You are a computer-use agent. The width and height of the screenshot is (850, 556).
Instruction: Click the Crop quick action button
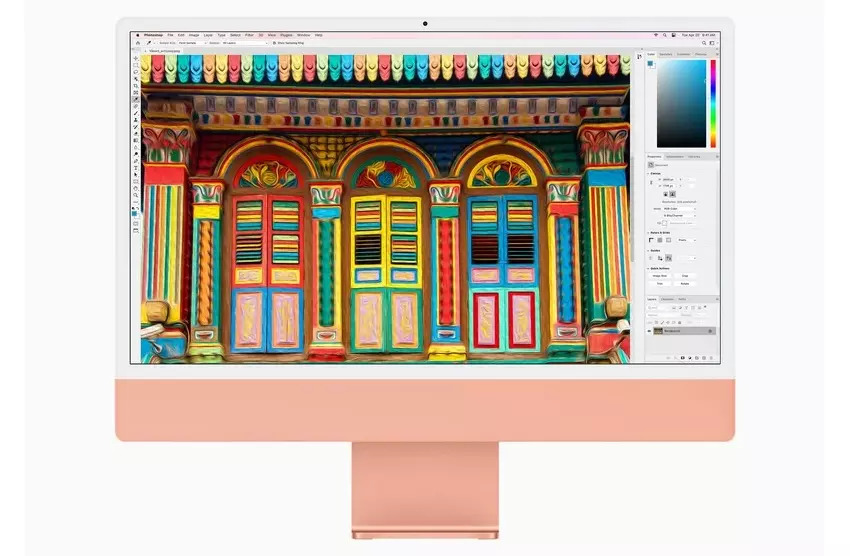click(685, 275)
